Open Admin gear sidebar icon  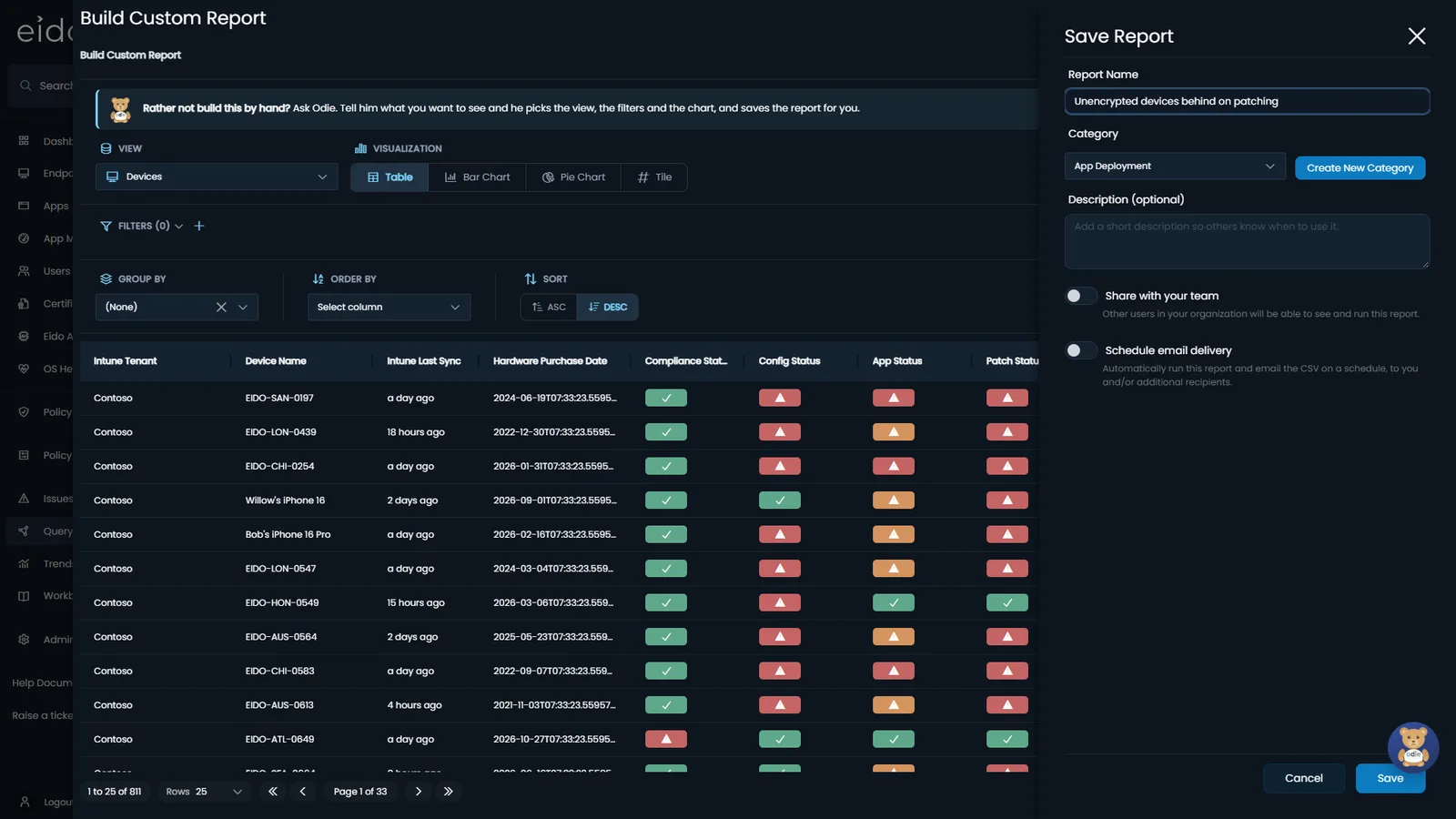(24, 640)
